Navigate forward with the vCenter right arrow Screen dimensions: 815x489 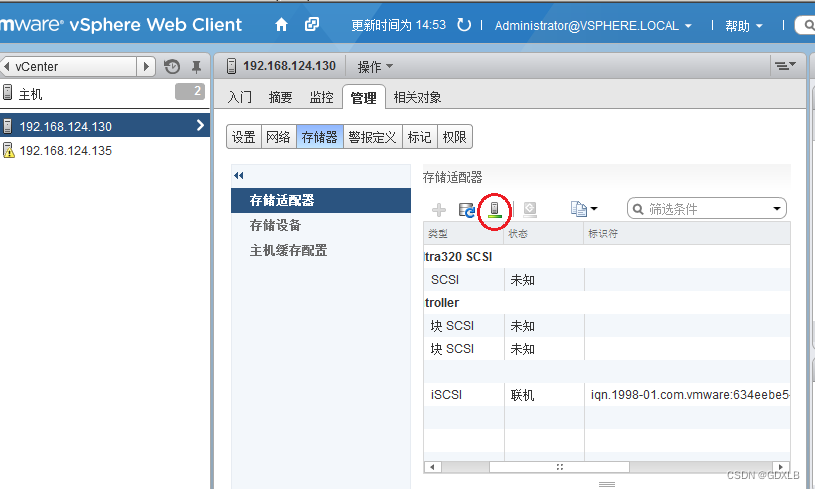tap(146, 67)
